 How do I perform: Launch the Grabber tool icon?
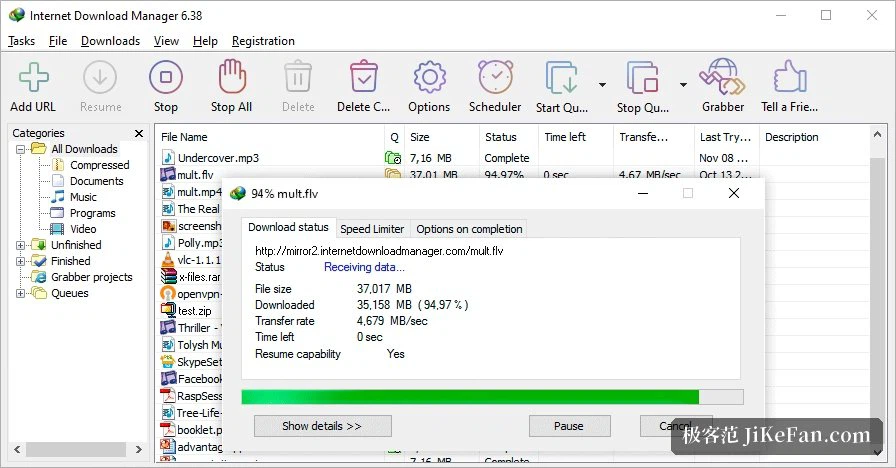[722, 77]
